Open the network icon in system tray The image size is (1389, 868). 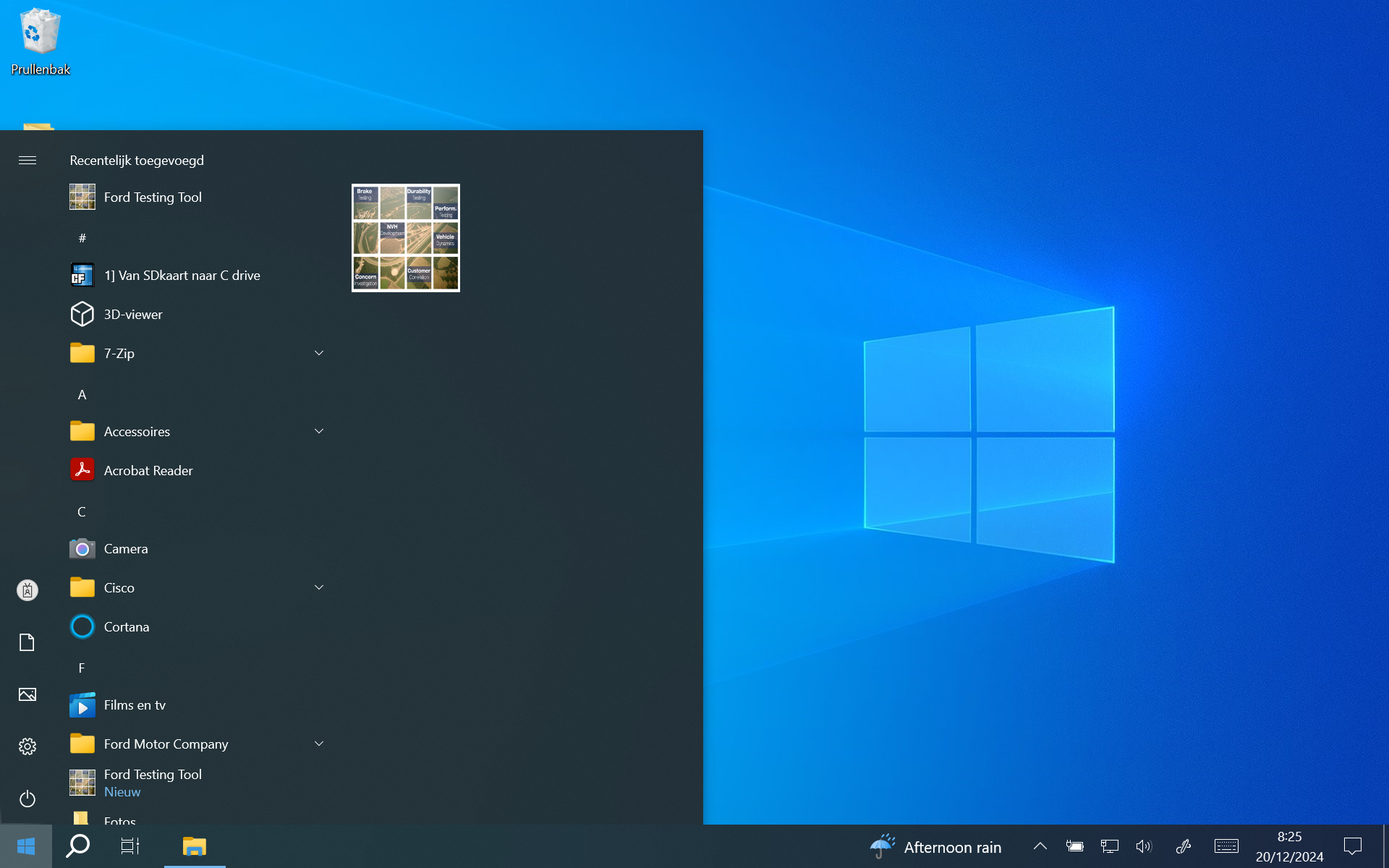[1110, 846]
